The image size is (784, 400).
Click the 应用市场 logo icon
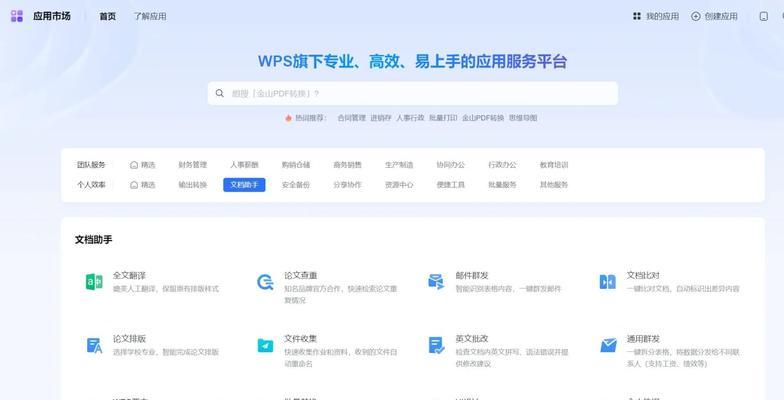(x=17, y=16)
